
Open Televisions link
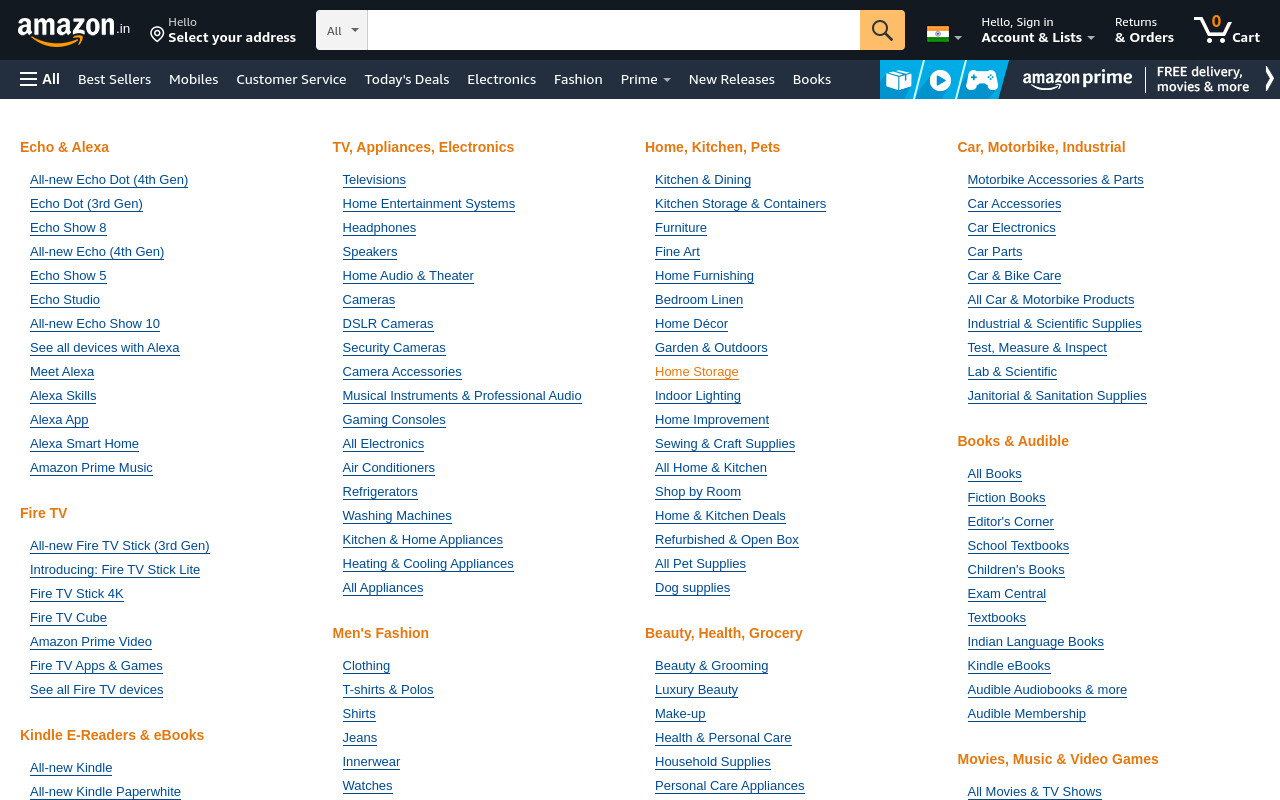[374, 180]
